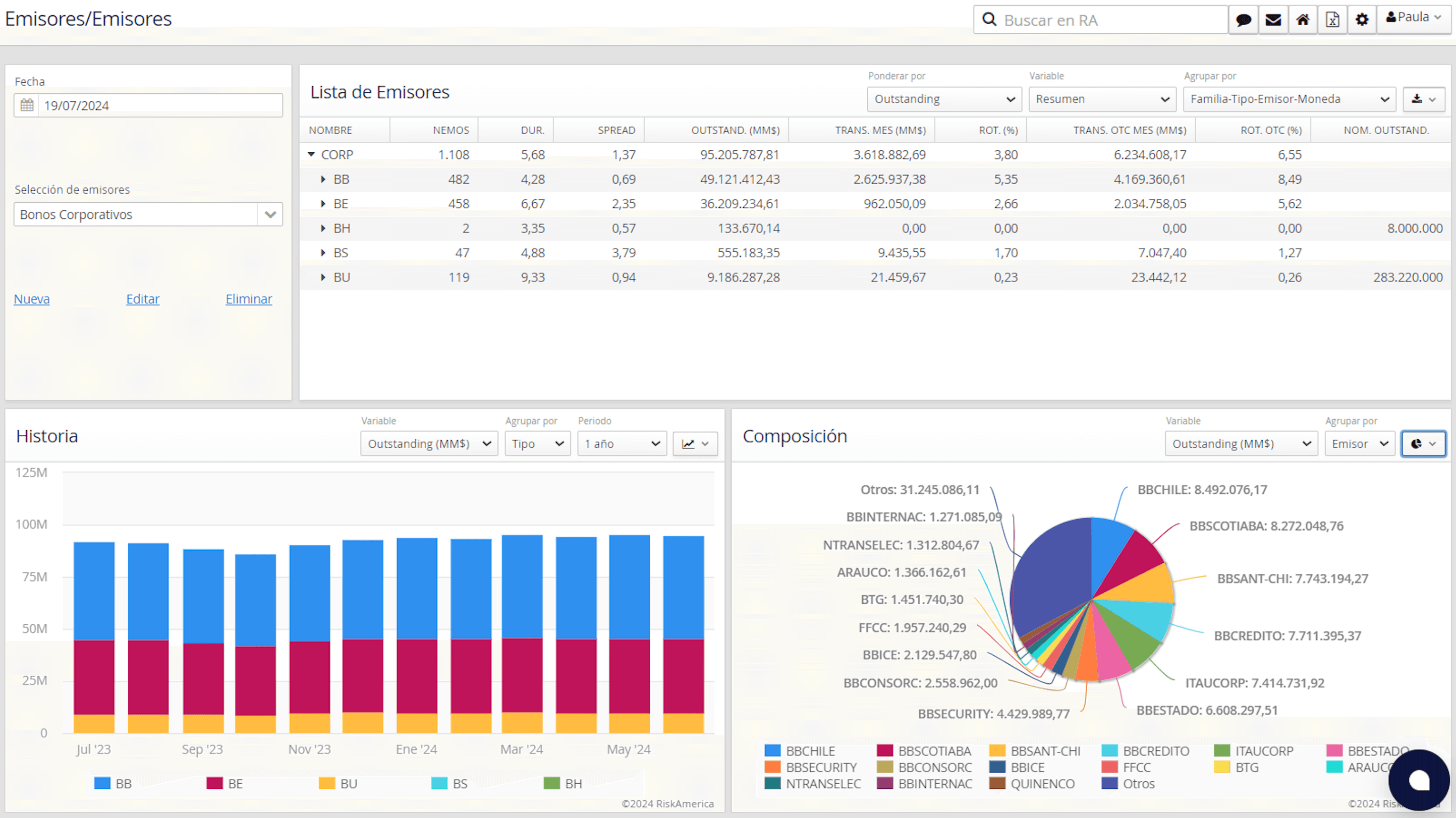
Task: Click the Eliminar link
Action: tap(249, 299)
